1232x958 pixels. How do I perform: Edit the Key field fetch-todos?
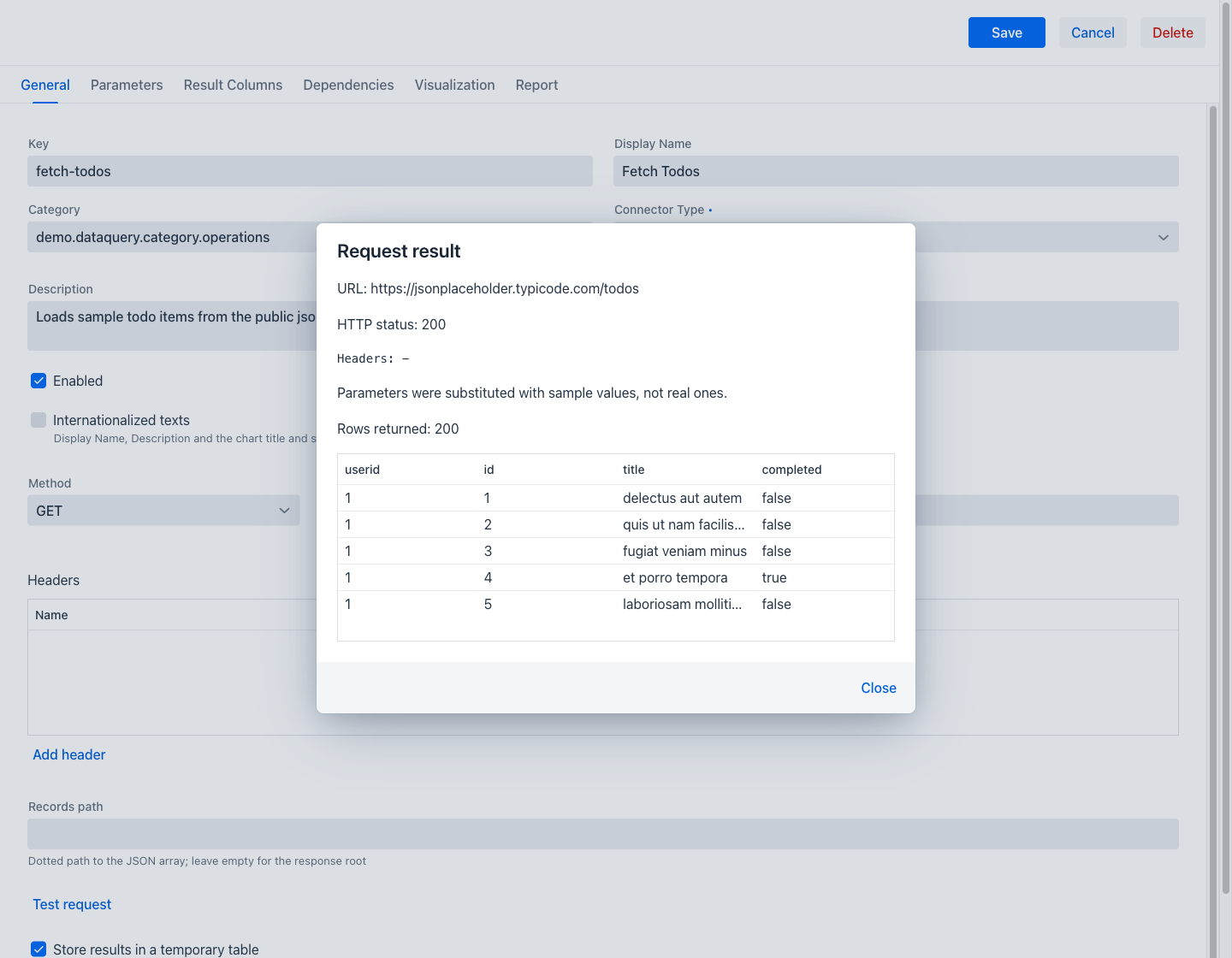310,171
